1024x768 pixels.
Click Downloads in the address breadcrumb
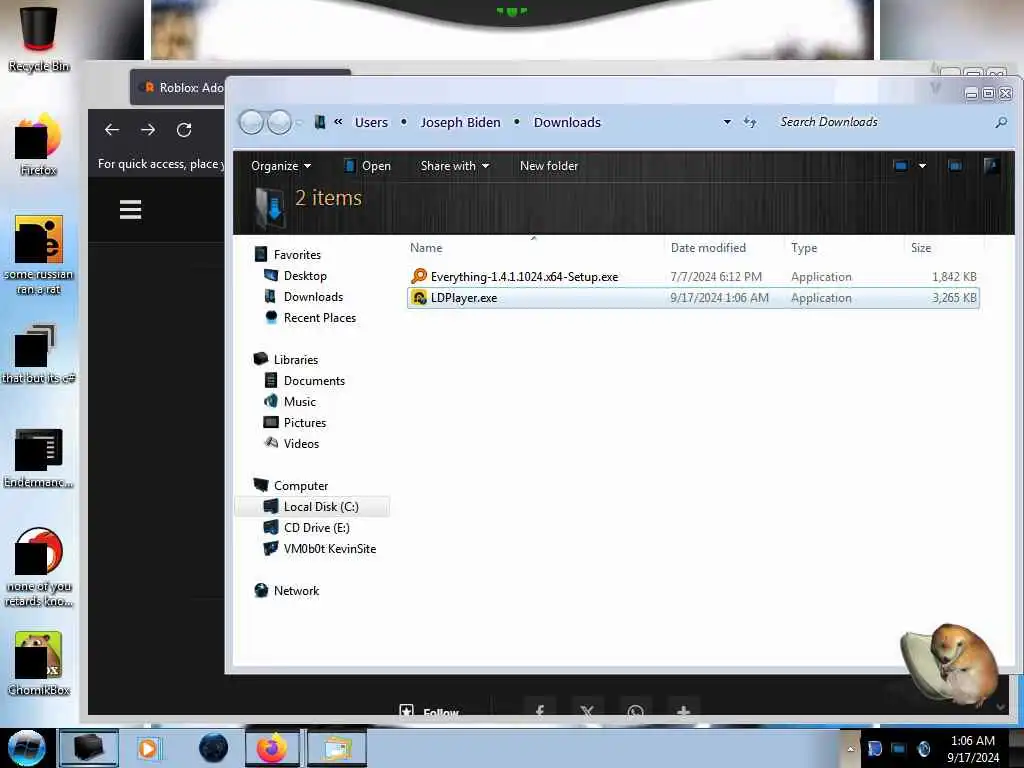tap(567, 122)
